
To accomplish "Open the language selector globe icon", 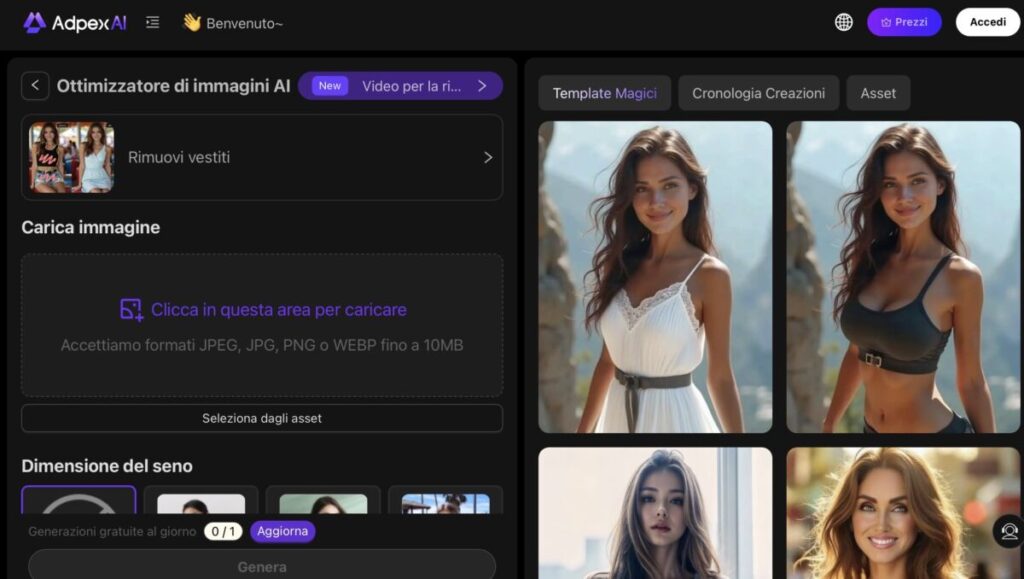I will click(x=844, y=22).
